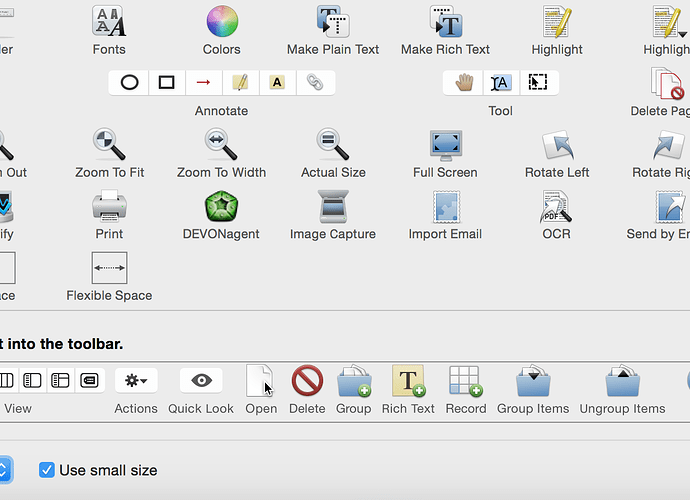Open the Actions gear dropdown
The image size is (690, 500).
136,380
